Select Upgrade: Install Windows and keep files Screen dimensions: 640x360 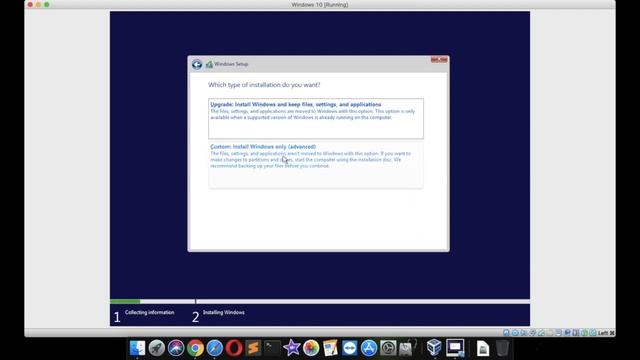coord(316,118)
